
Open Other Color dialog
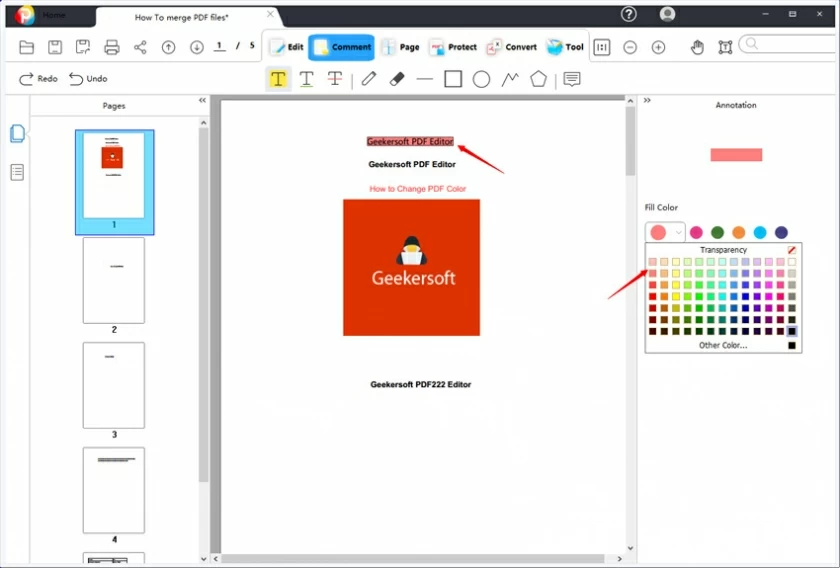723,346
